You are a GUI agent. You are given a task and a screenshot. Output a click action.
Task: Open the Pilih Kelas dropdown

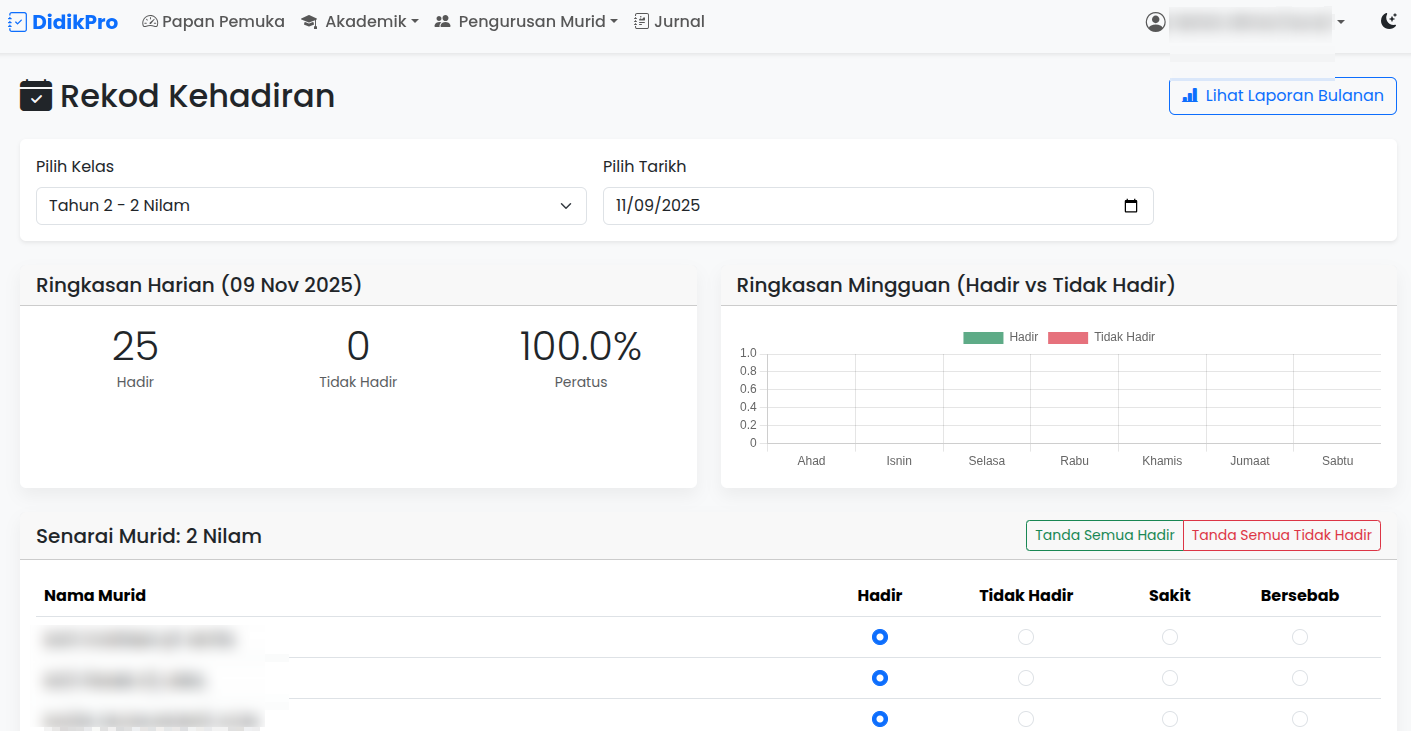[311, 205]
